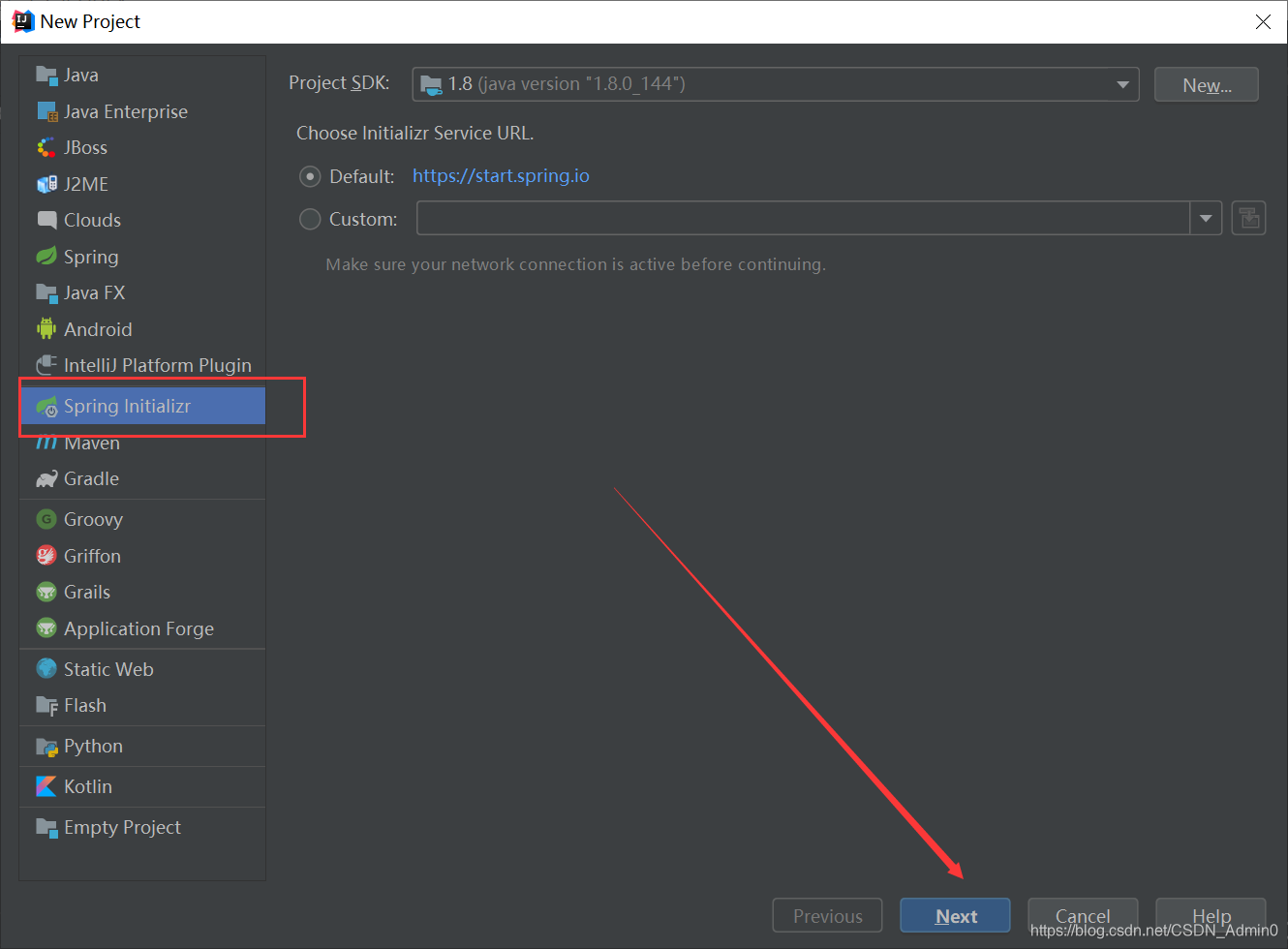Choose the Custom service URL radio
The height and width of the screenshot is (949, 1288).
pyautogui.click(x=310, y=219)
